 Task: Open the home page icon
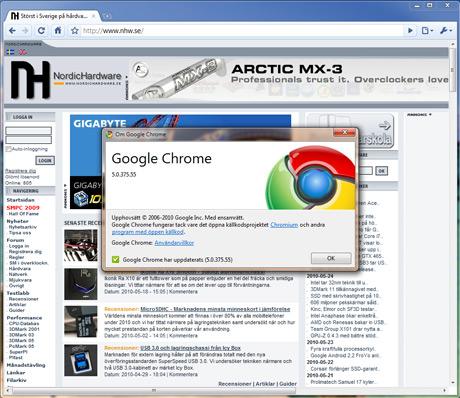pyautogui.click(x=58, y=30)
